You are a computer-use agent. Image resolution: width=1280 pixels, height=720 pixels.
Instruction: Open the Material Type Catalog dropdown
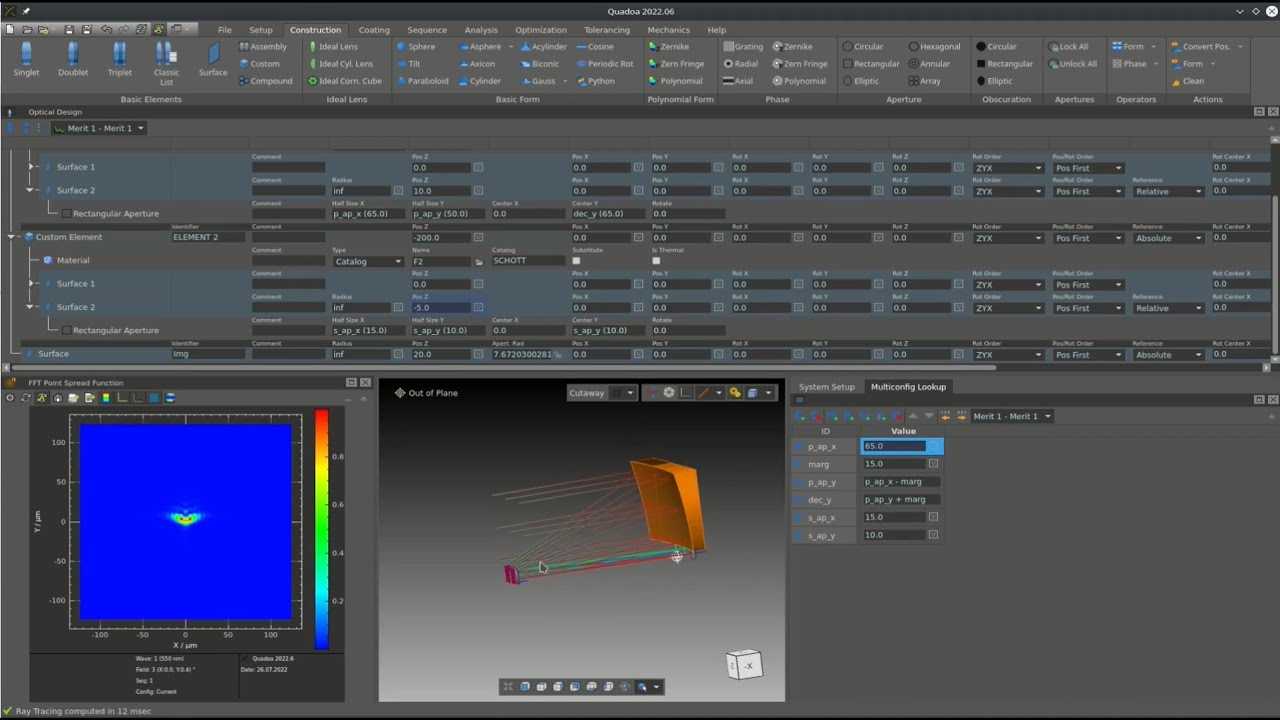pos(367,261)
